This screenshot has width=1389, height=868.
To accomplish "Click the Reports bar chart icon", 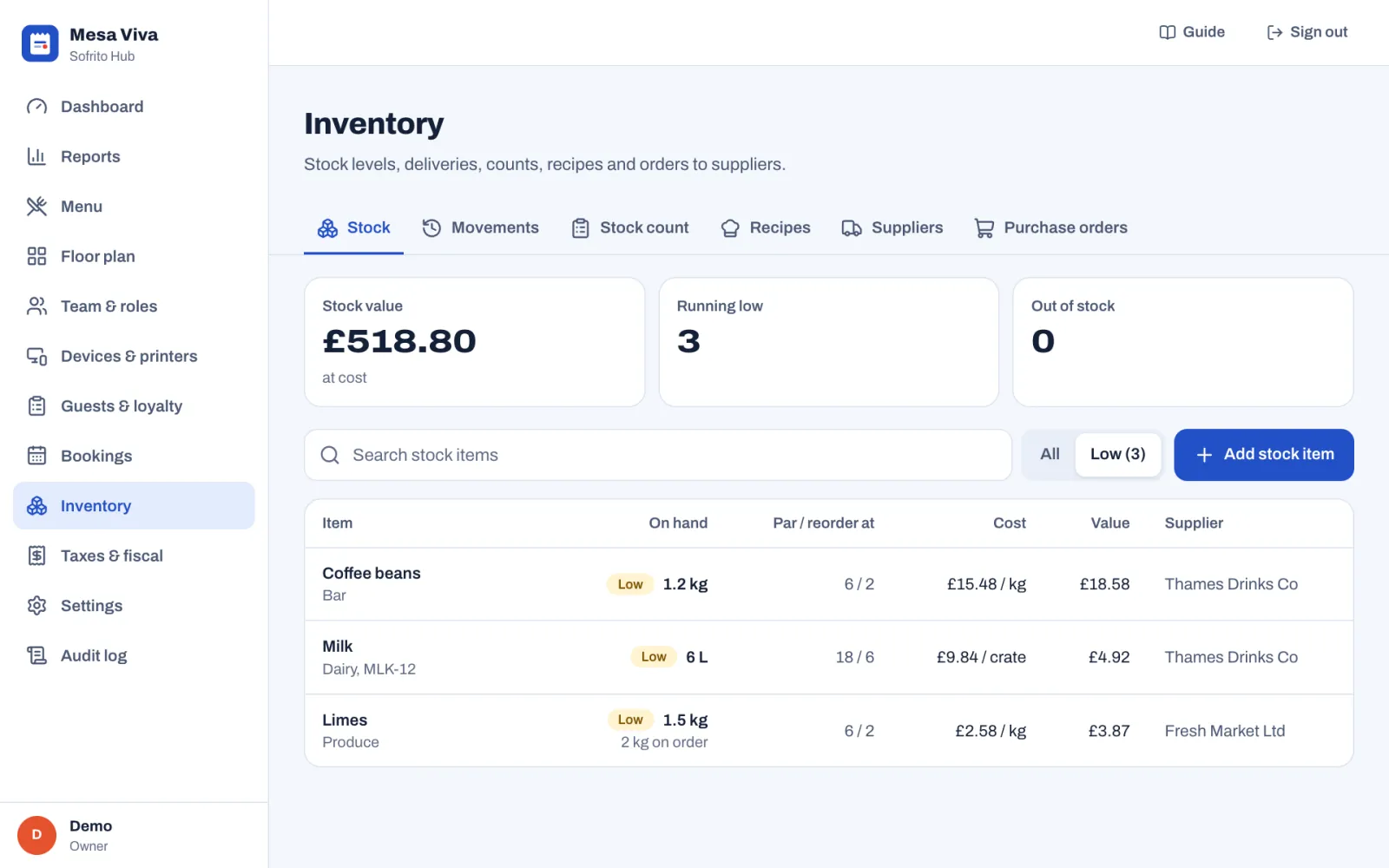I will 36,156.
